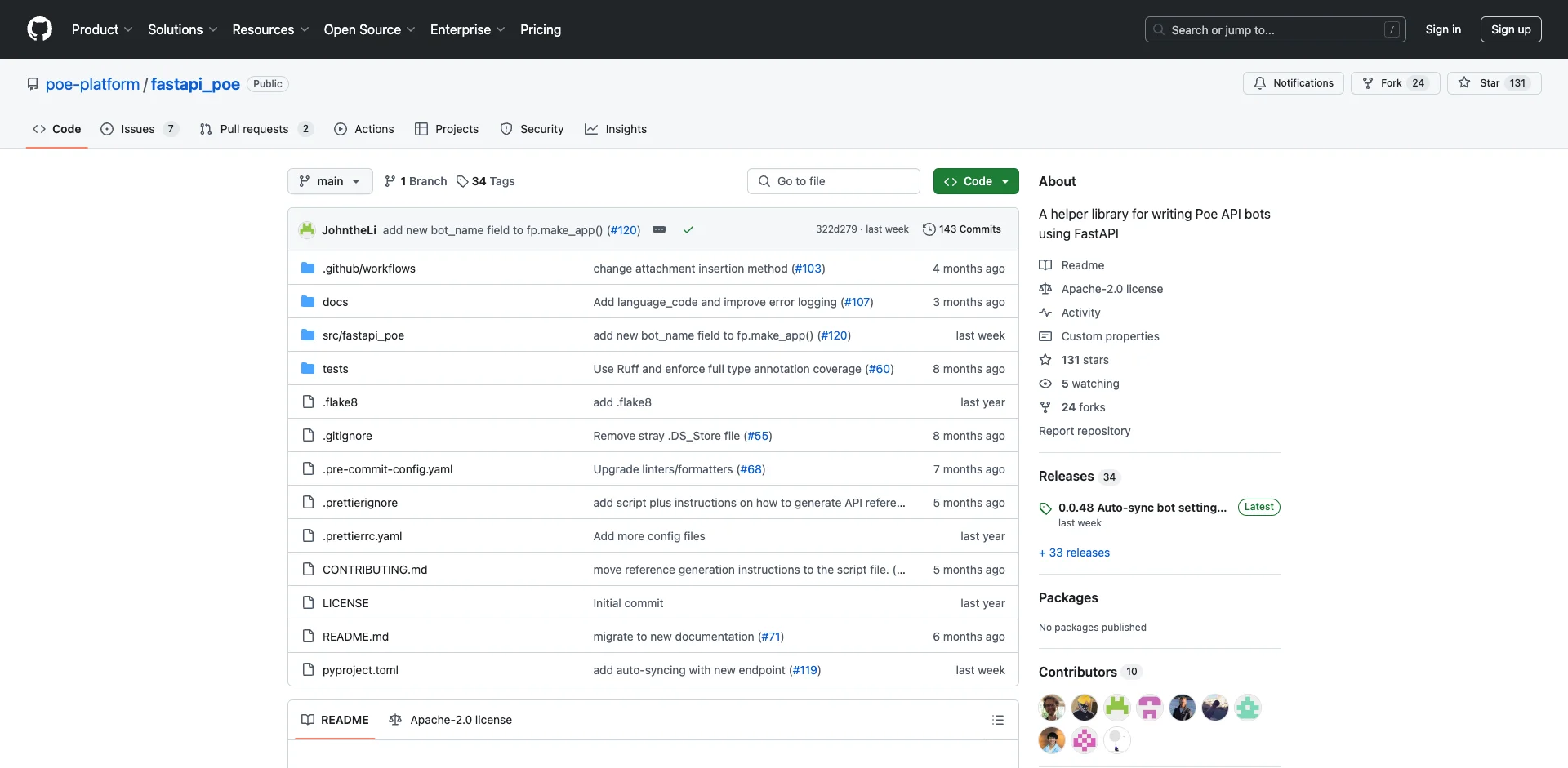Expand commit message ellipsis button
1568x768 pixels.
(659, 229)
